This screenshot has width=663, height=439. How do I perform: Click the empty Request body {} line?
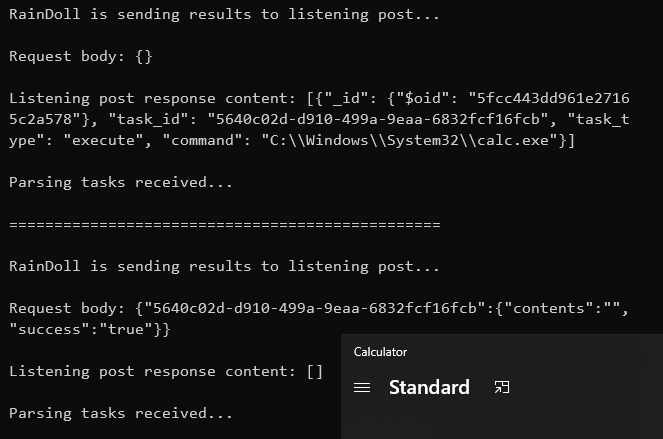tap(81, 56)
